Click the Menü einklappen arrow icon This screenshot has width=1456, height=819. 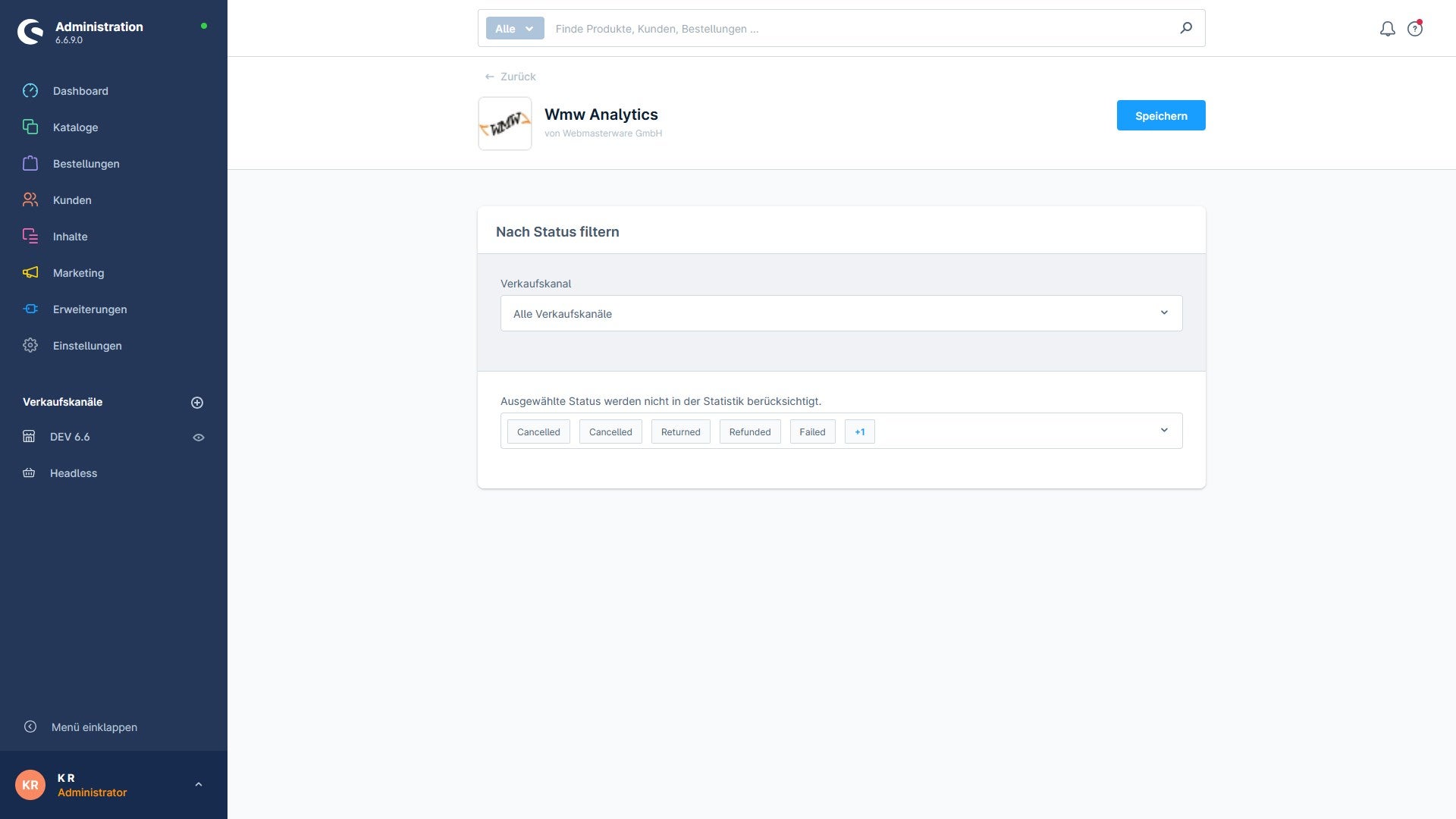point(30,726)
